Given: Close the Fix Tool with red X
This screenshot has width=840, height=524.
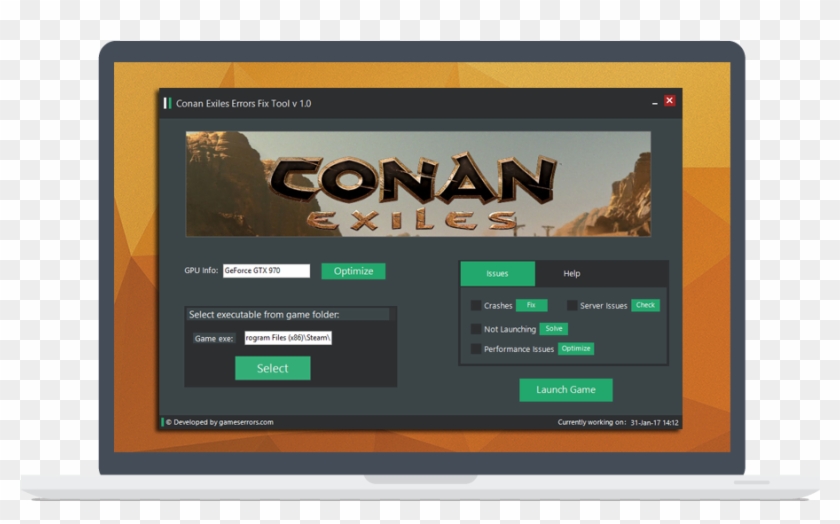Looking at the screenshot, I should [x=670, y=101].
